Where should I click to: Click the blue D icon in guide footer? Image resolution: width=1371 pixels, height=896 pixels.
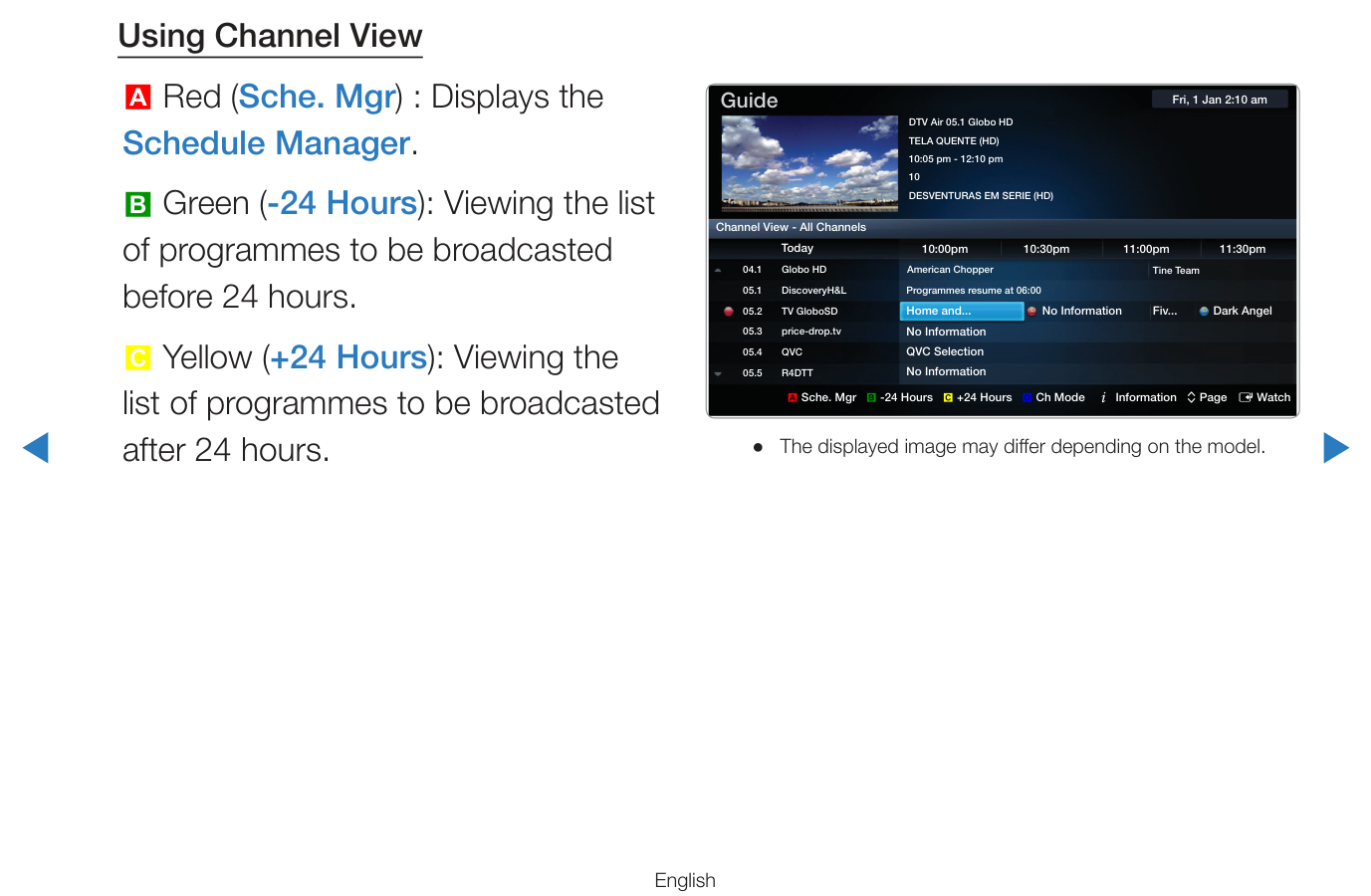pyautogui.click(x=1028, y=397)
